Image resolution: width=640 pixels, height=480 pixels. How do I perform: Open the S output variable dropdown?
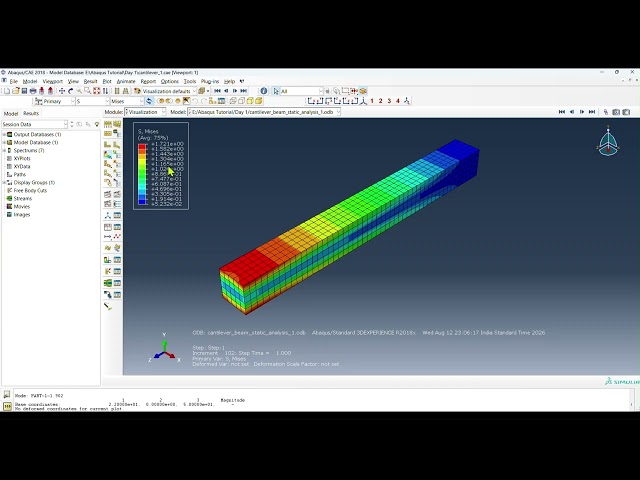coord(93,101)
